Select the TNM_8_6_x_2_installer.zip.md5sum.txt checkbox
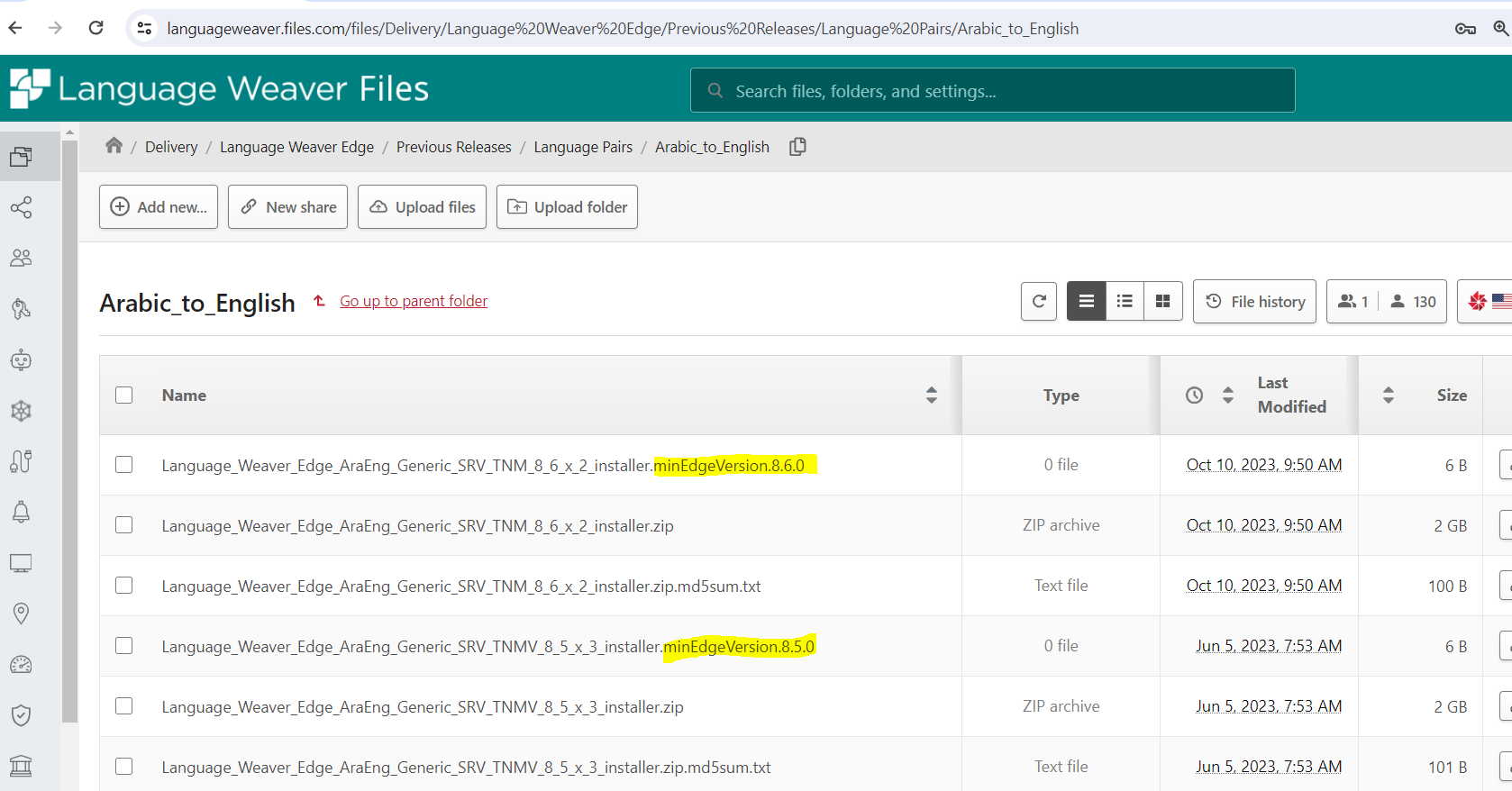 click(124, 585)
